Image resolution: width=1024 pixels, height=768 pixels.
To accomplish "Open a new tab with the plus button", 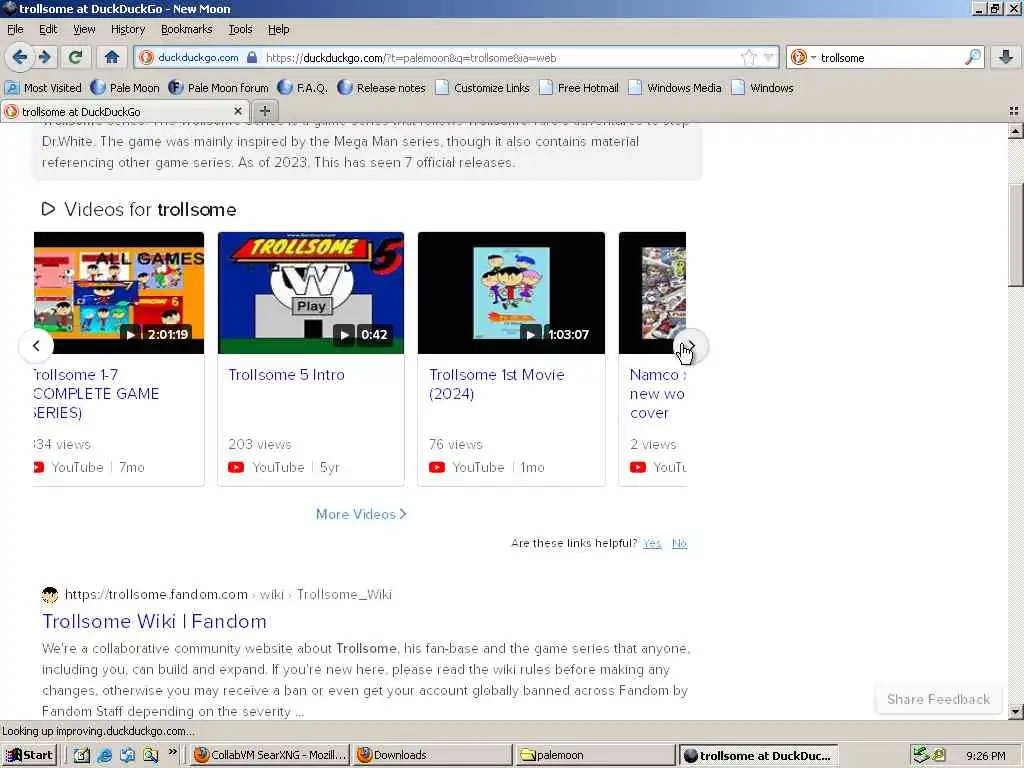I will (264, 111).
